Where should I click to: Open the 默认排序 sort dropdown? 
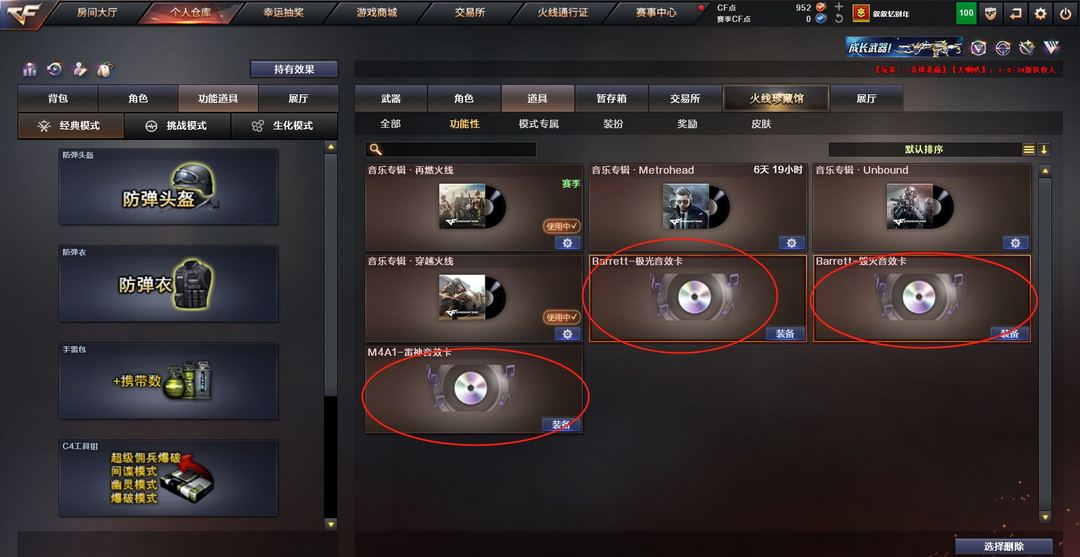(924, 149)
